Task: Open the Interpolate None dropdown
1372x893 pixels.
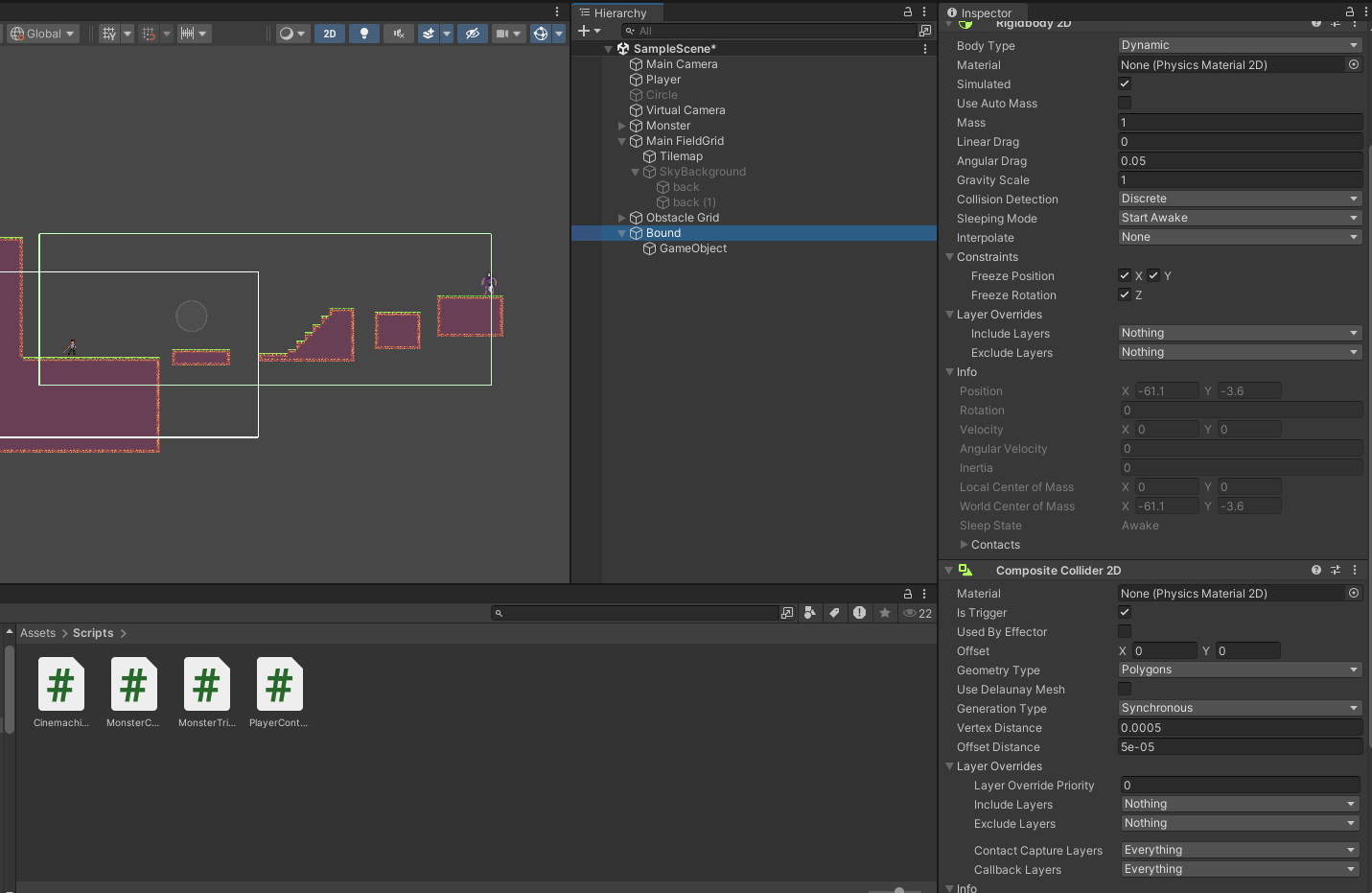Action: (1240, 237)
